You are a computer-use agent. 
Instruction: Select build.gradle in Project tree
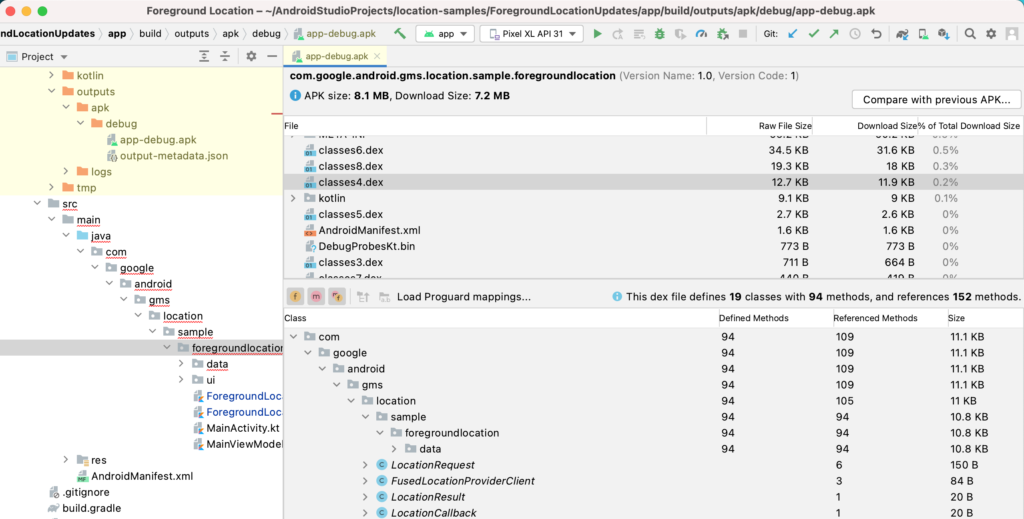click(91, 508)
